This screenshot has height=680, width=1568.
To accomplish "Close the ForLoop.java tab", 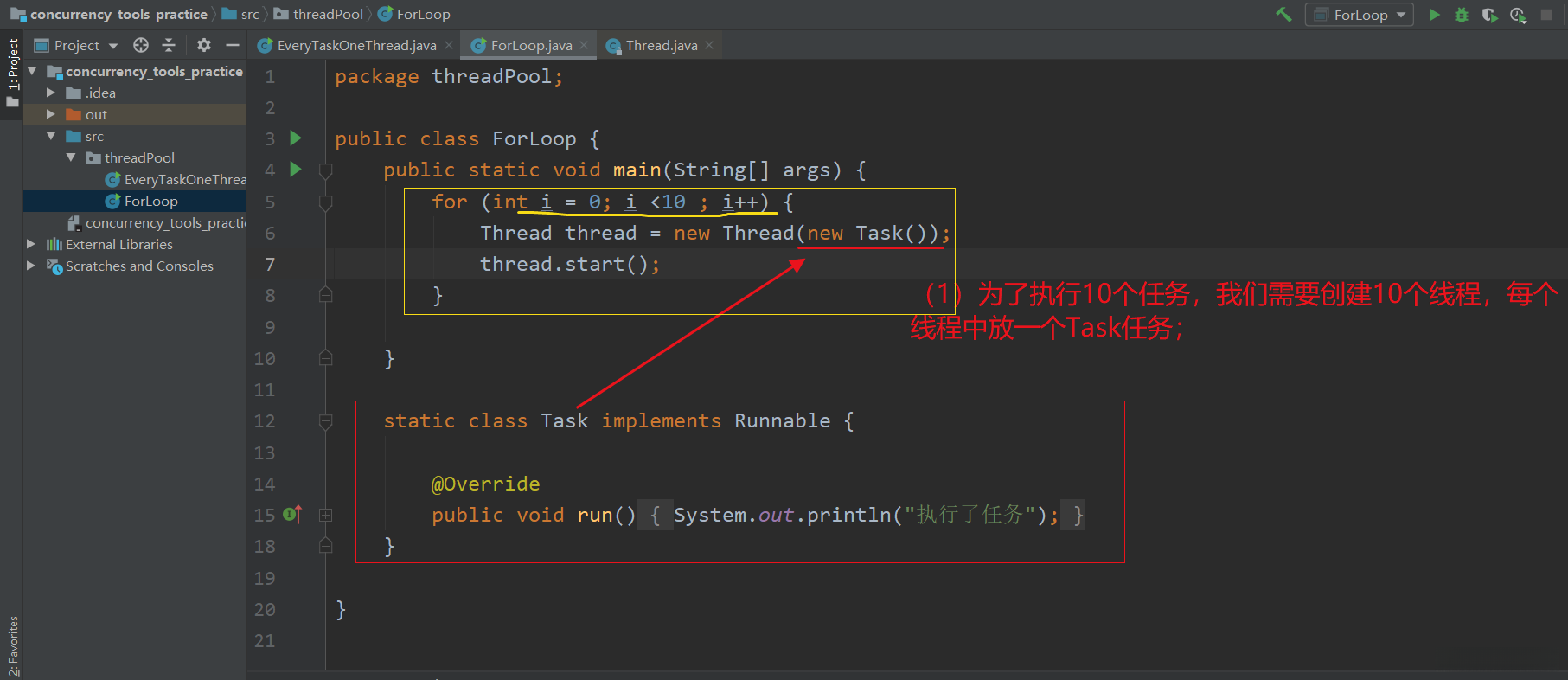I will pos(584,45).
